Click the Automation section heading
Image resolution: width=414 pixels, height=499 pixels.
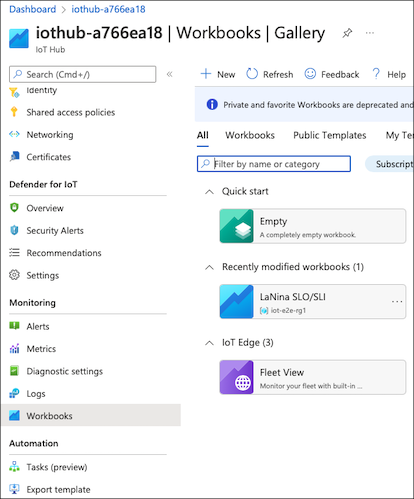(x=34, y=443)
